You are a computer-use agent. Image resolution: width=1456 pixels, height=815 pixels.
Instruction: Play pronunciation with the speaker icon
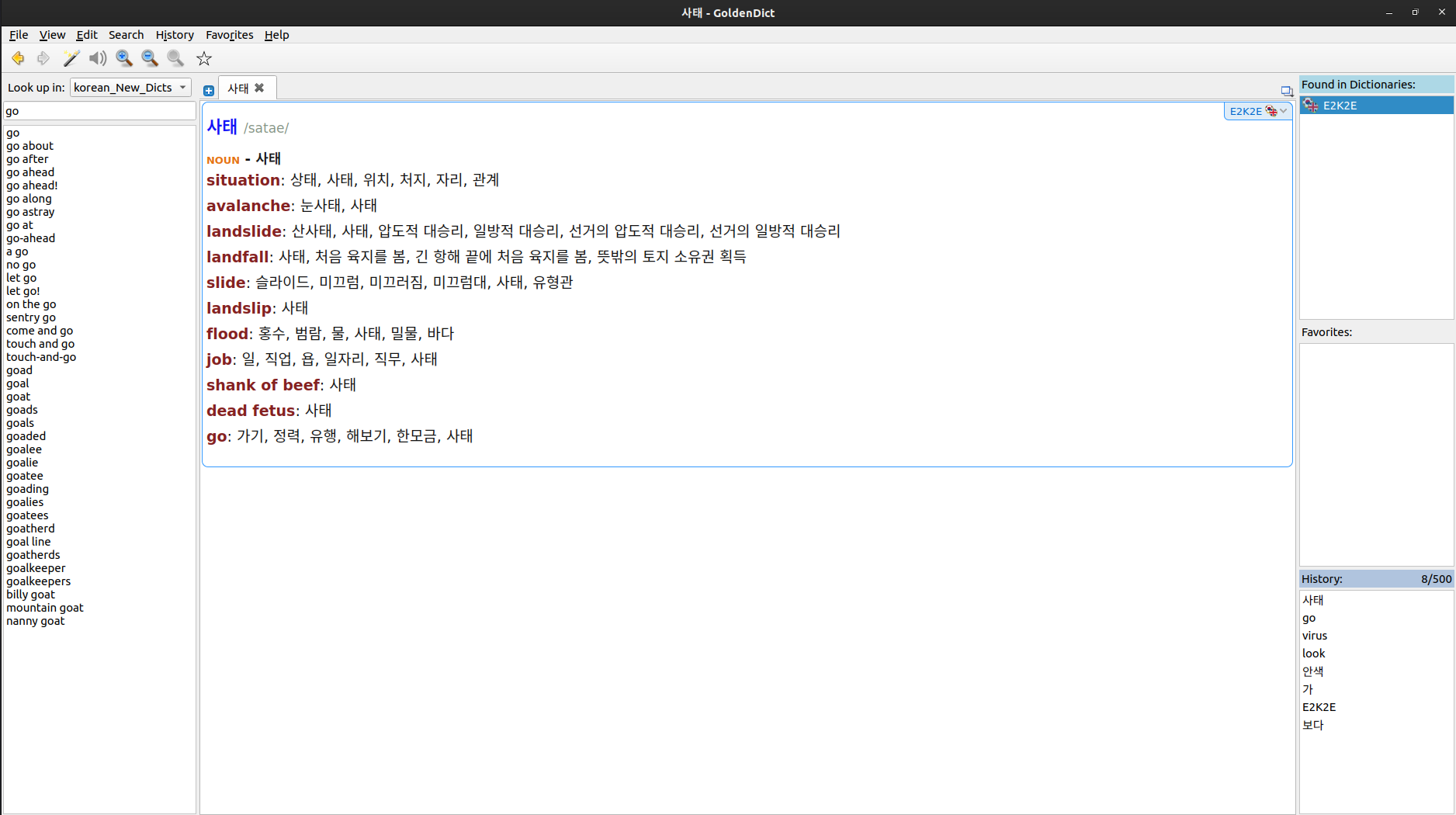98,58
